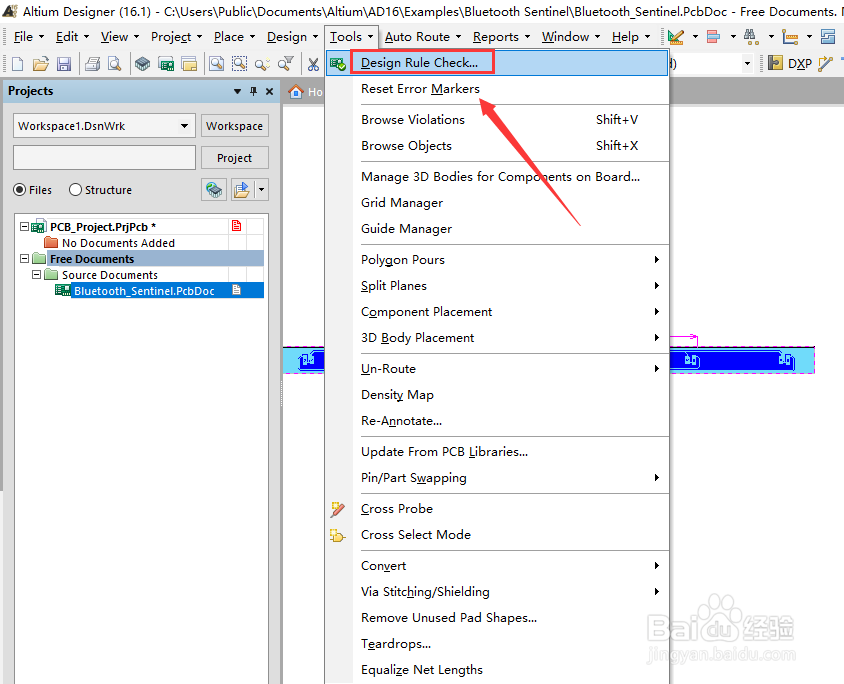
Task: Choose Design Rule Check from Tools menu
Action: click(497, 62)
